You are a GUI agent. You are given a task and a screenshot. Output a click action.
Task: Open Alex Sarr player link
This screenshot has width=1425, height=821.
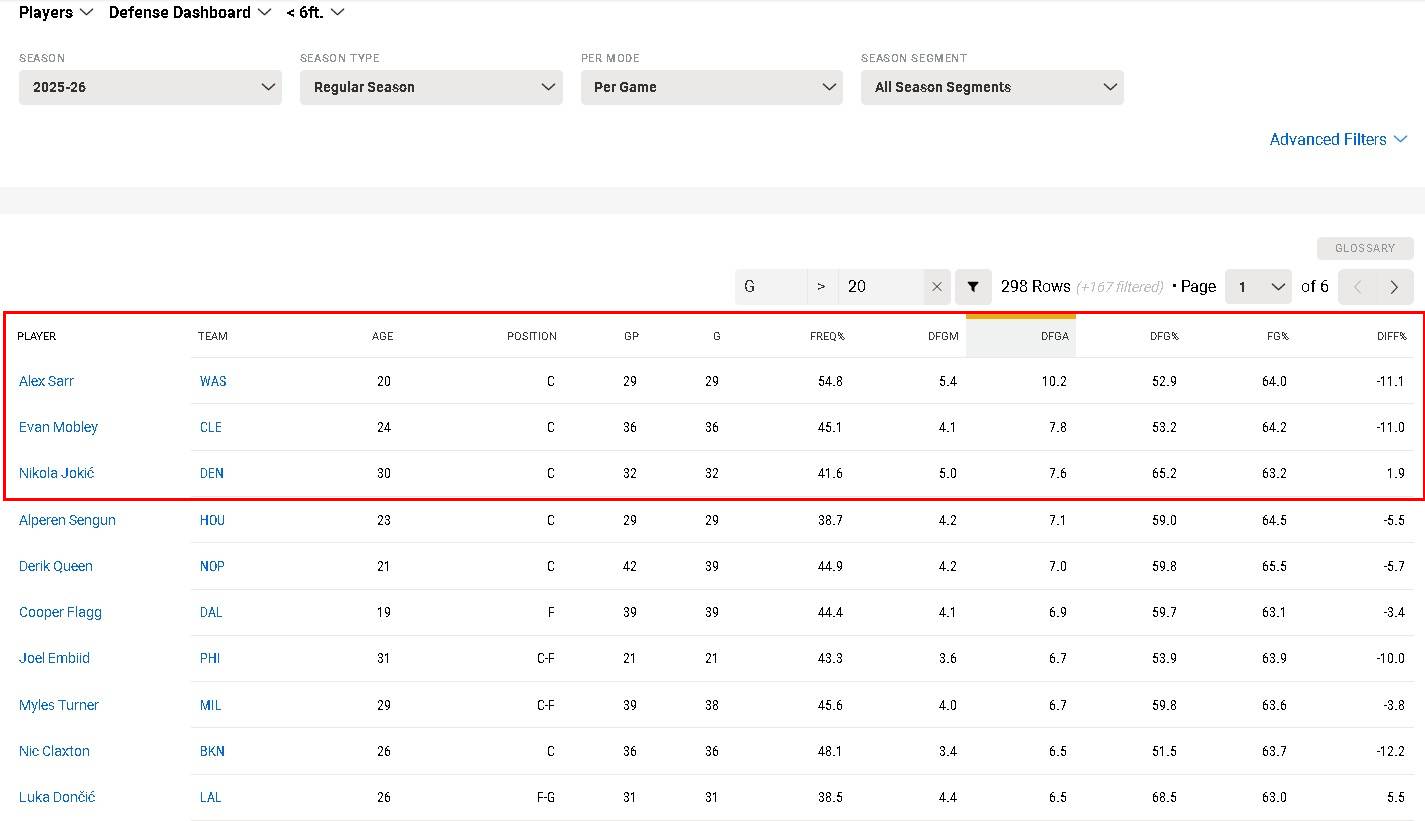46,381
